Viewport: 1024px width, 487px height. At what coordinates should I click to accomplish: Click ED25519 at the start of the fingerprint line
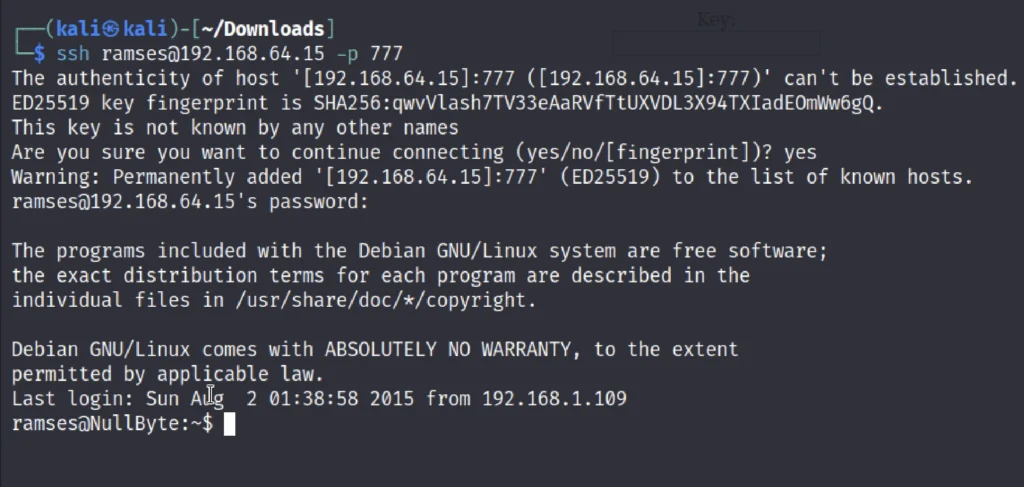pyautogui.click(x=51, y=103)
